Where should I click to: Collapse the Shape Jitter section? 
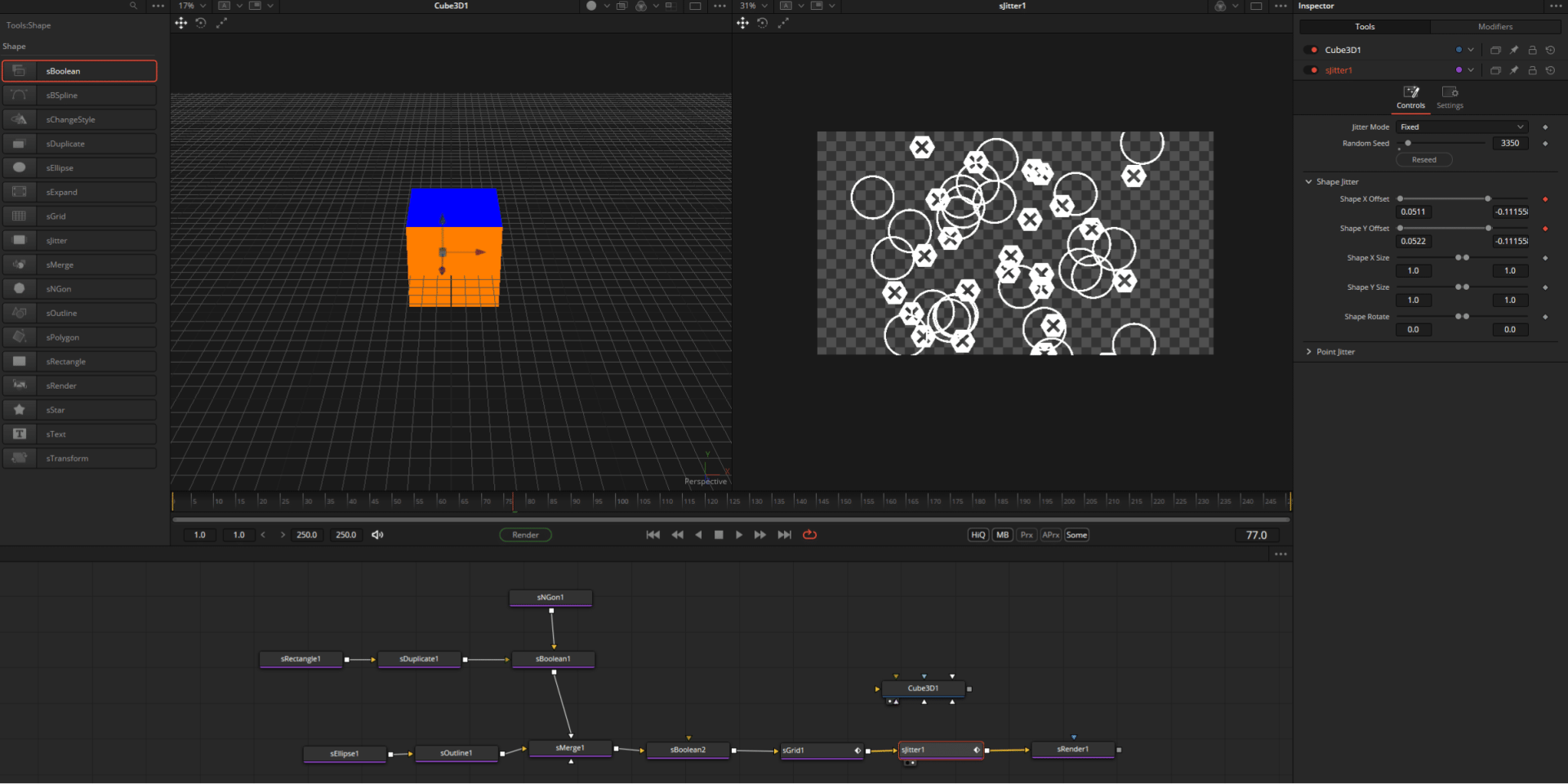1310,181
